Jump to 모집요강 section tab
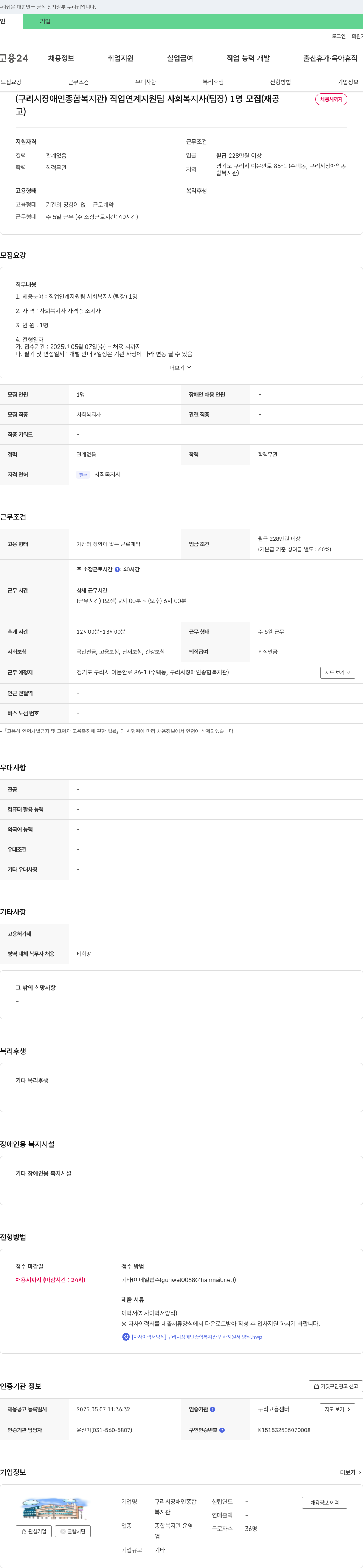 (11, 82)
